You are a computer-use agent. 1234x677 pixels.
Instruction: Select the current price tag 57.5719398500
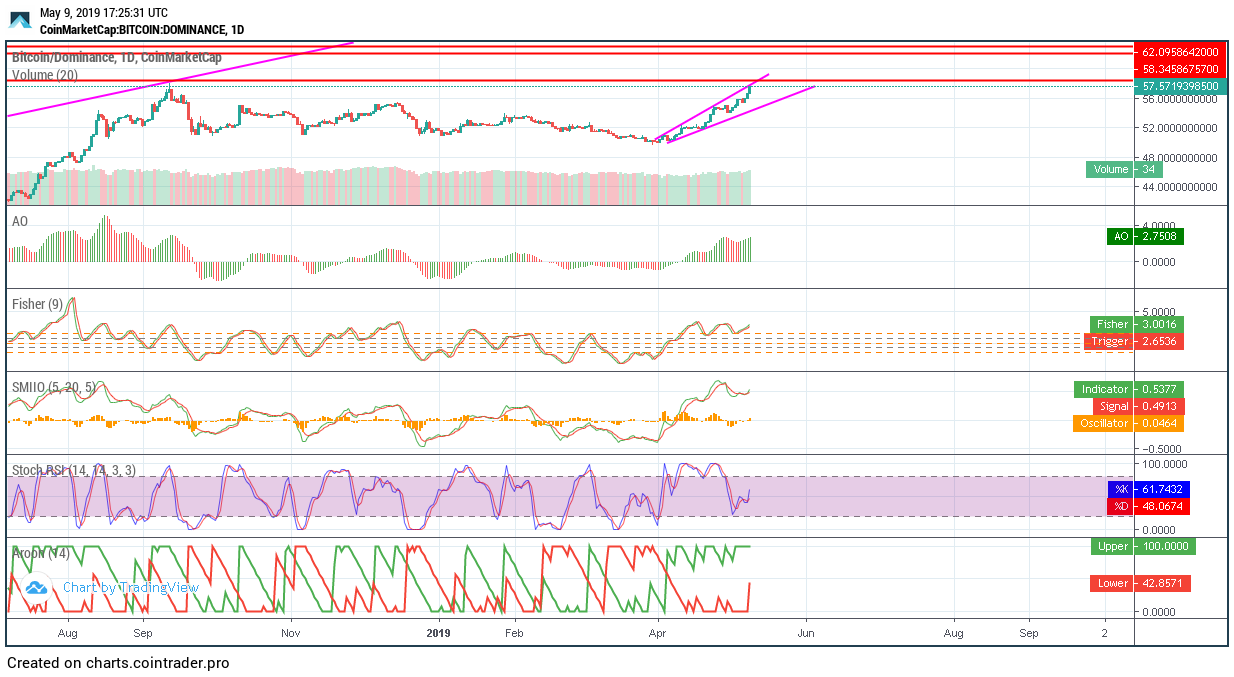click(x=1179, y=86)
